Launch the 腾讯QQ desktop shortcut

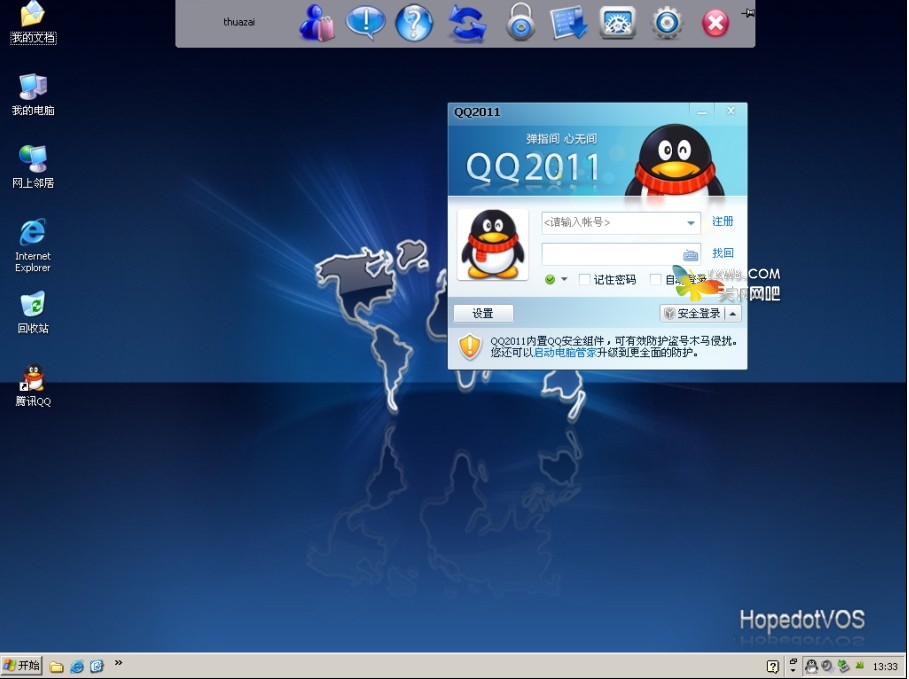pos(33,386)
